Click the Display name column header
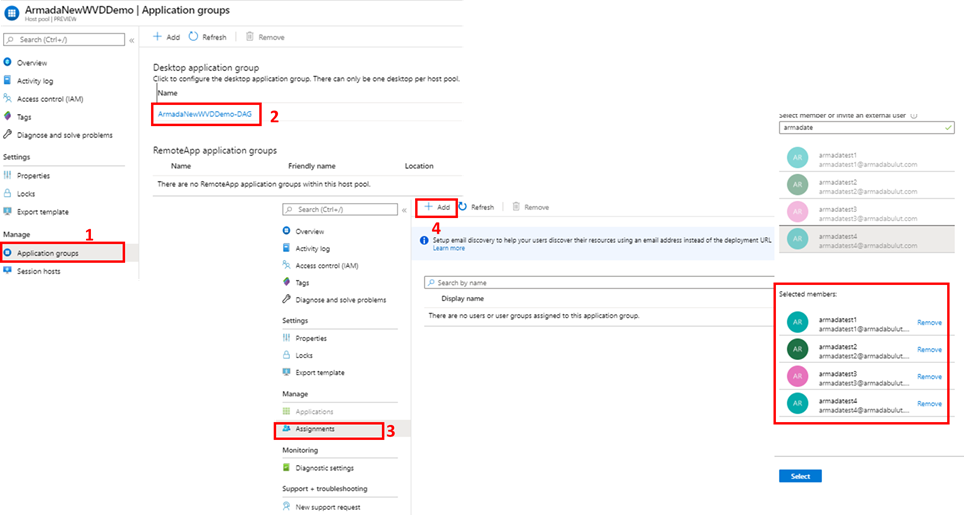This screenshot has width=964, height=515. (462, 299)
